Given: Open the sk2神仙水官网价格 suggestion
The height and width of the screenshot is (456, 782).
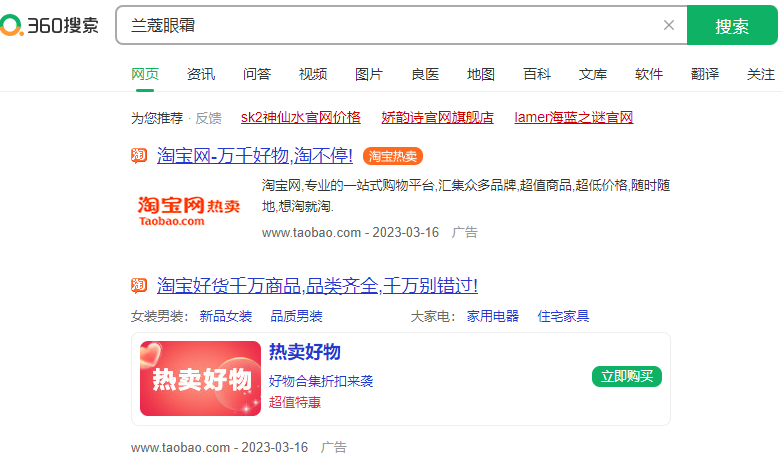Looking at the screenshot, I should pos(301,117).
